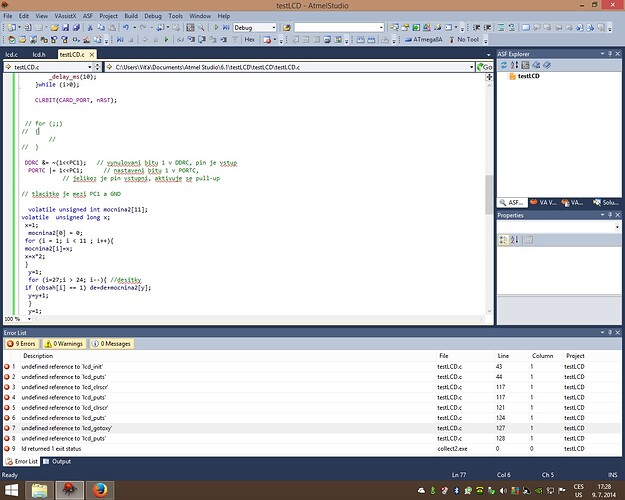Open the Error List window position menu arrow
The image size is (625, 500).
[x=602, y=332]
